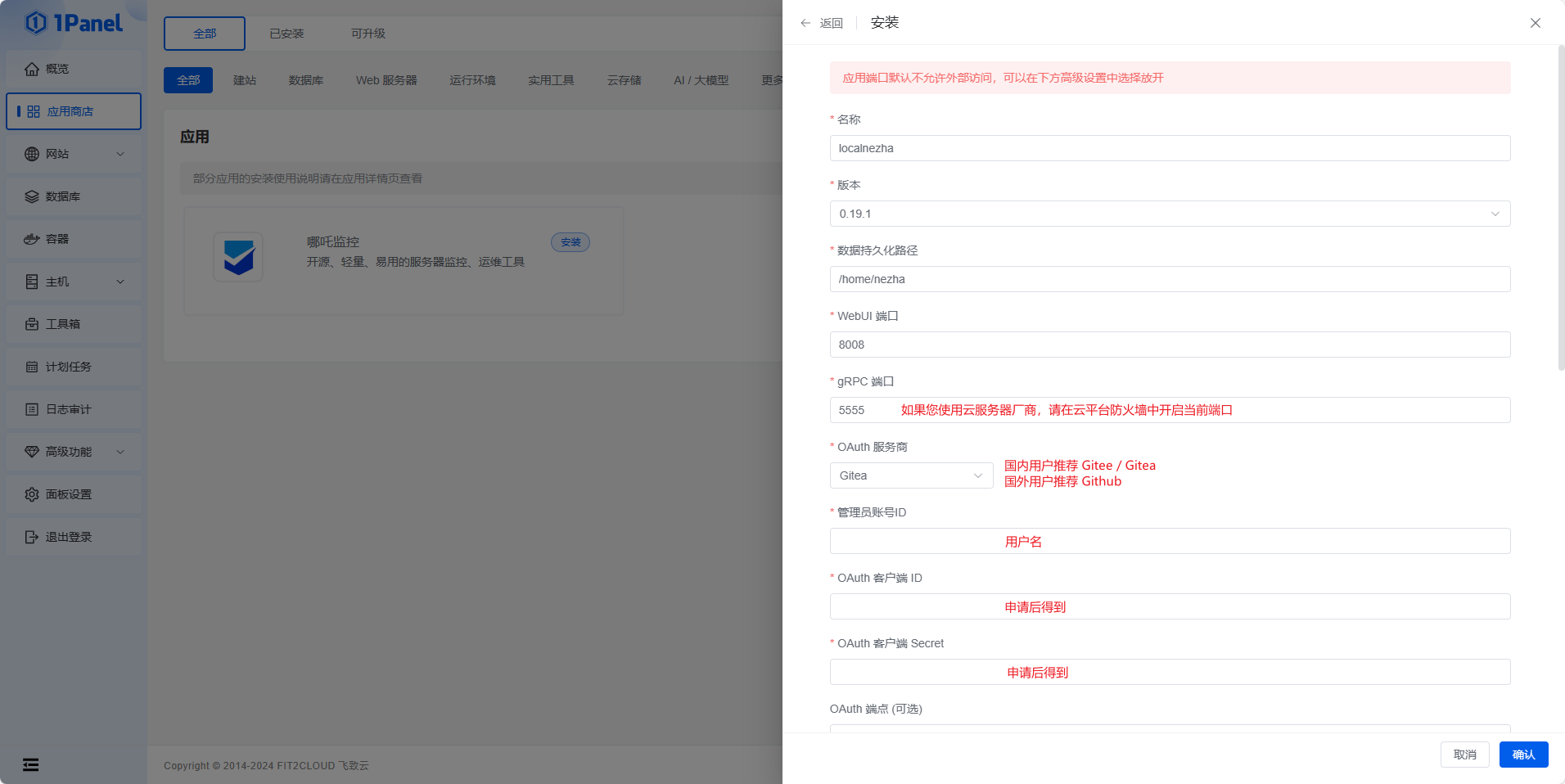1565x784 pixels.
Task: Click the 管理员账号ID input field
Action: (1170, 541)
